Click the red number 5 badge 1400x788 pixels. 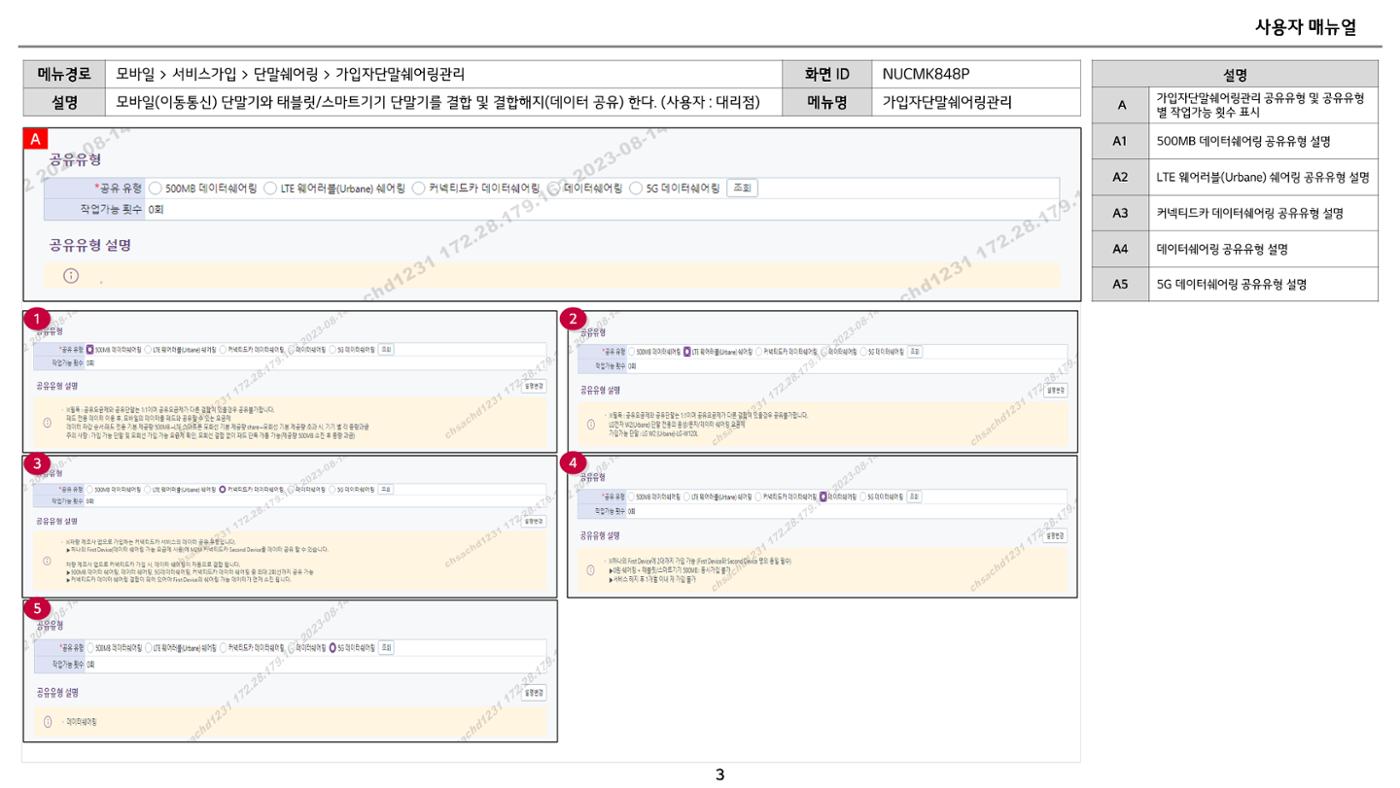pos(38,609)
